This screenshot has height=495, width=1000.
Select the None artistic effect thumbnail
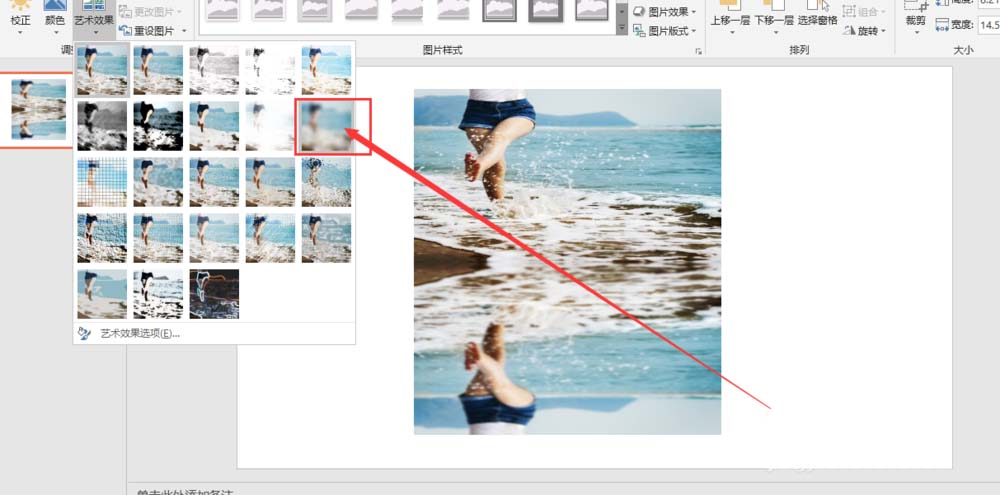(x=102, y=70)
